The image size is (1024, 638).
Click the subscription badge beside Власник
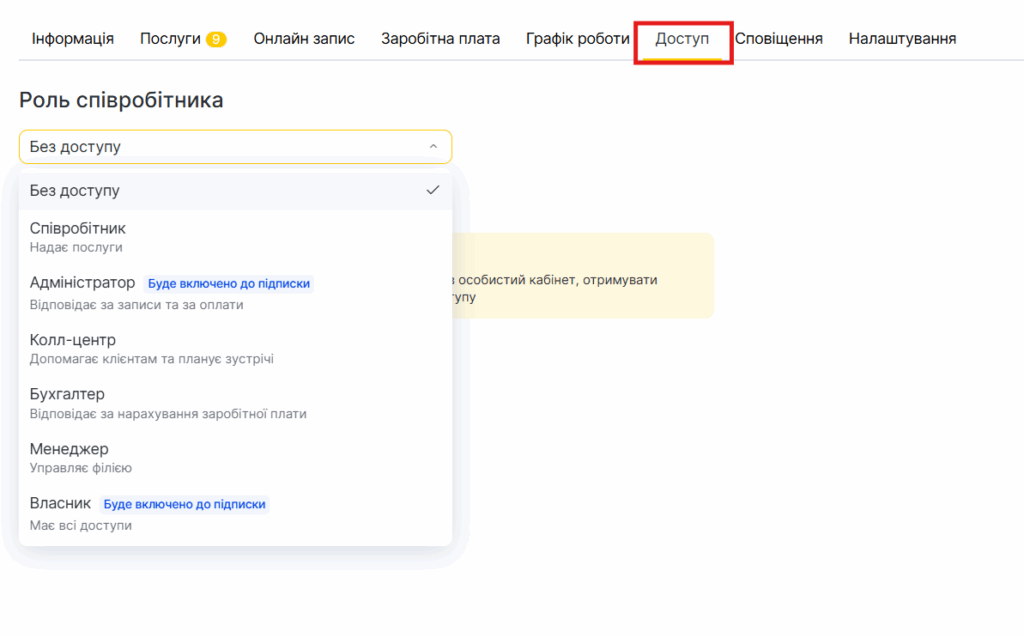coord(185,504)
